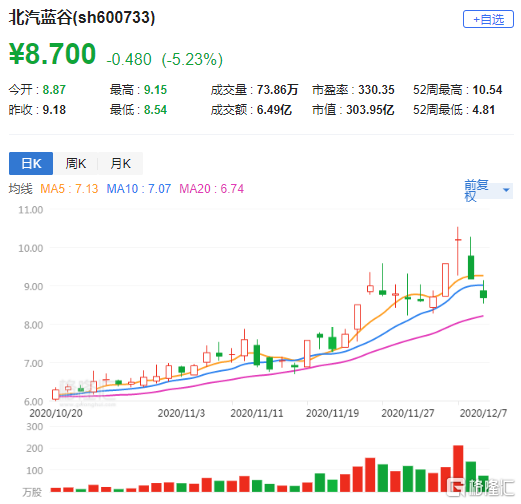521x504 pixels.
Task: Switch to 月K monthly chart tab
Action: 121,163
